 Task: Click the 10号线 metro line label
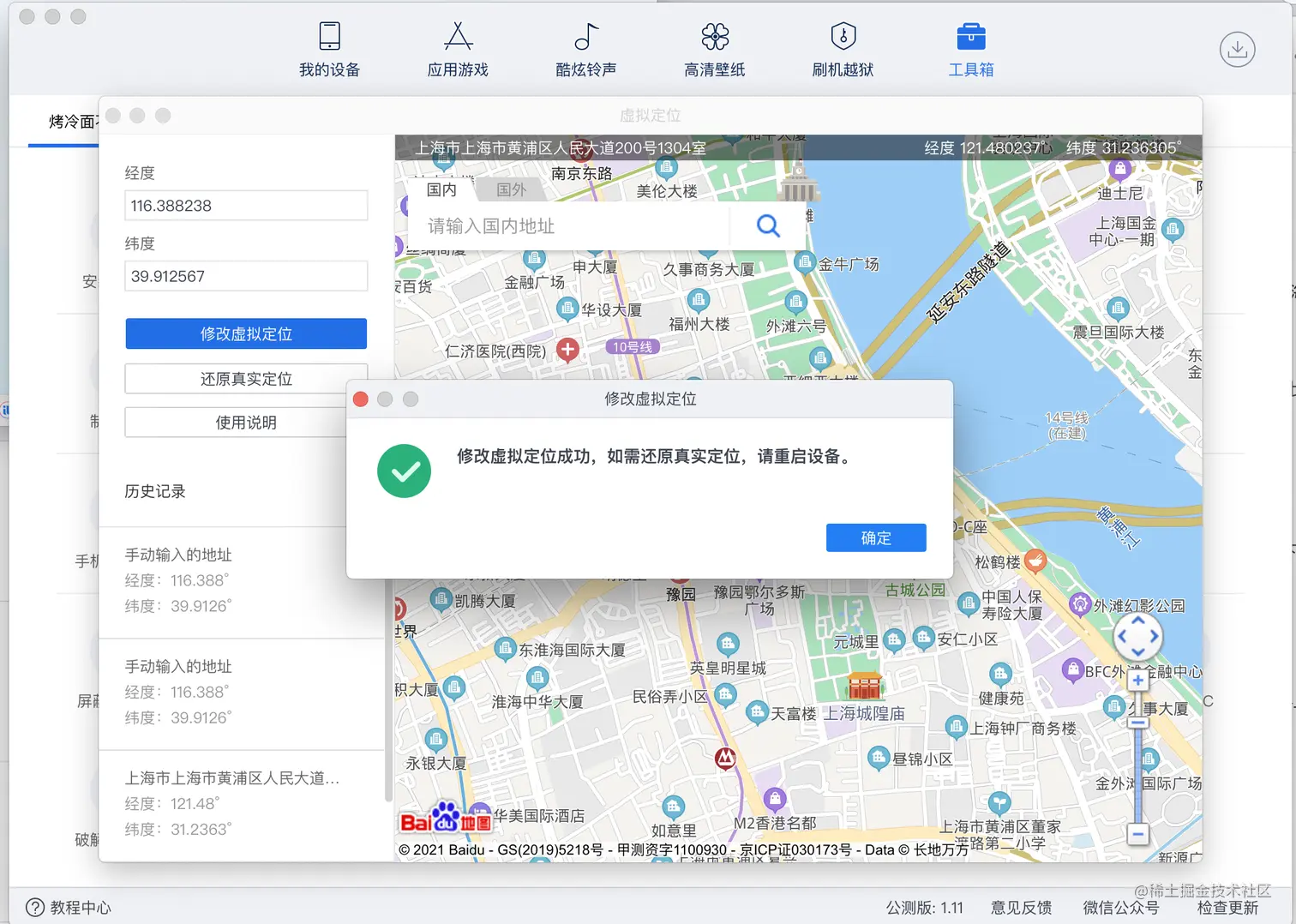pos(633,347)
